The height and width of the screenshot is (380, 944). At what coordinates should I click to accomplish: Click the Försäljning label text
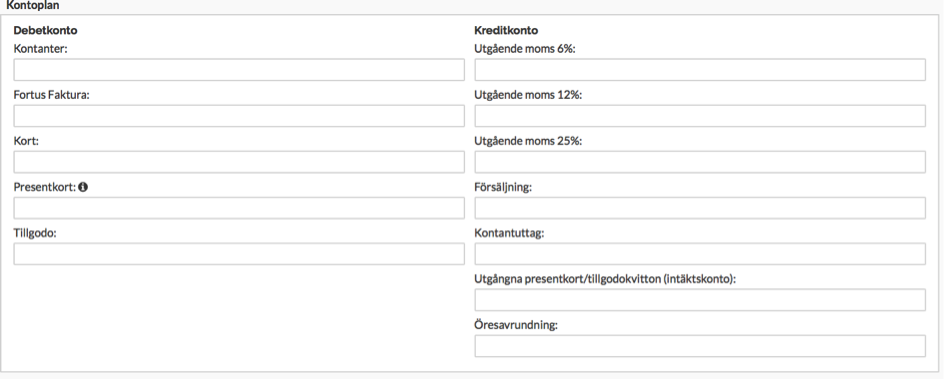pyautogui.click(x=503, y=187)
